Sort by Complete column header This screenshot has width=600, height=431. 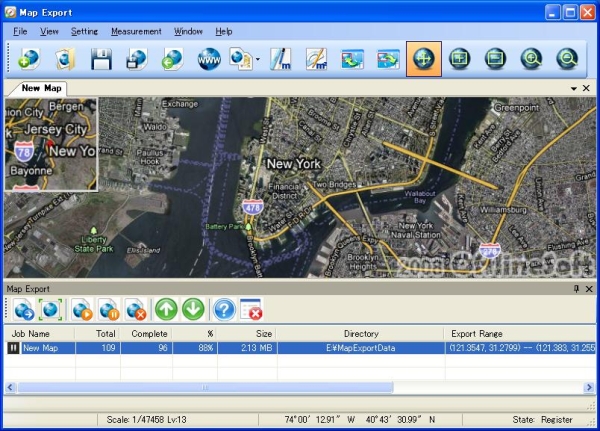[149, 334]
